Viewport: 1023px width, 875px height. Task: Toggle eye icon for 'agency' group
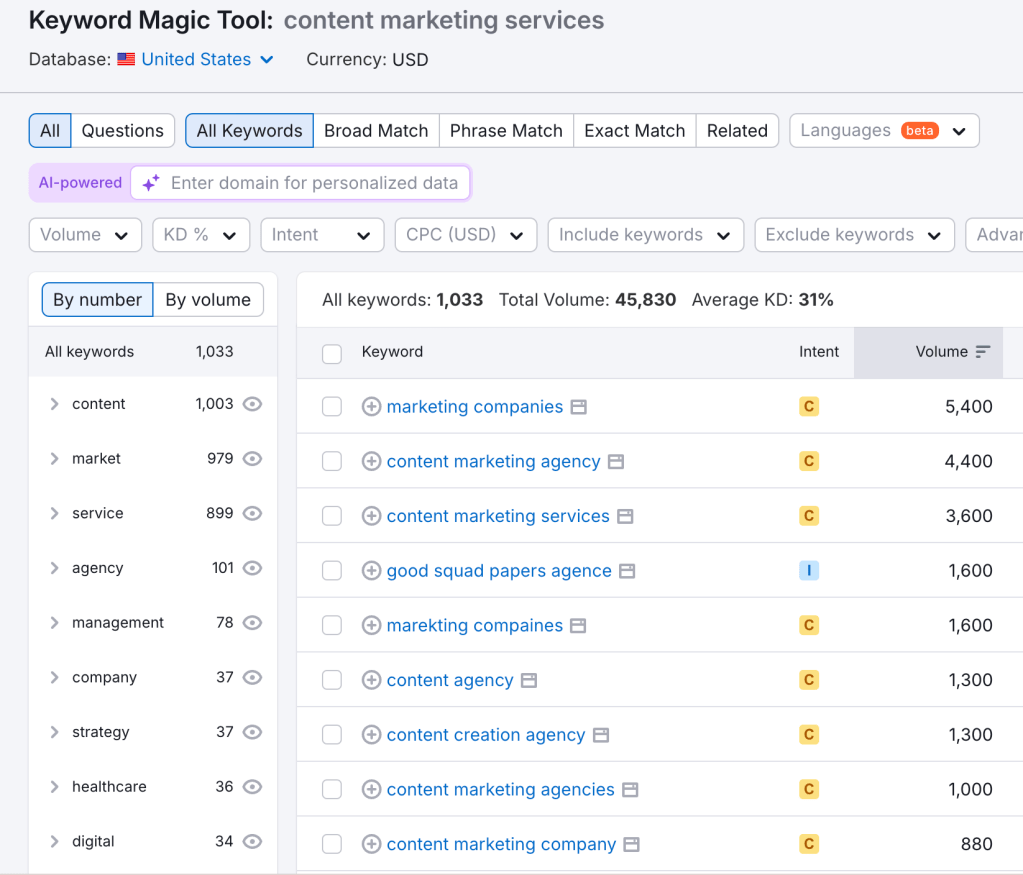[x=253, y=568]
